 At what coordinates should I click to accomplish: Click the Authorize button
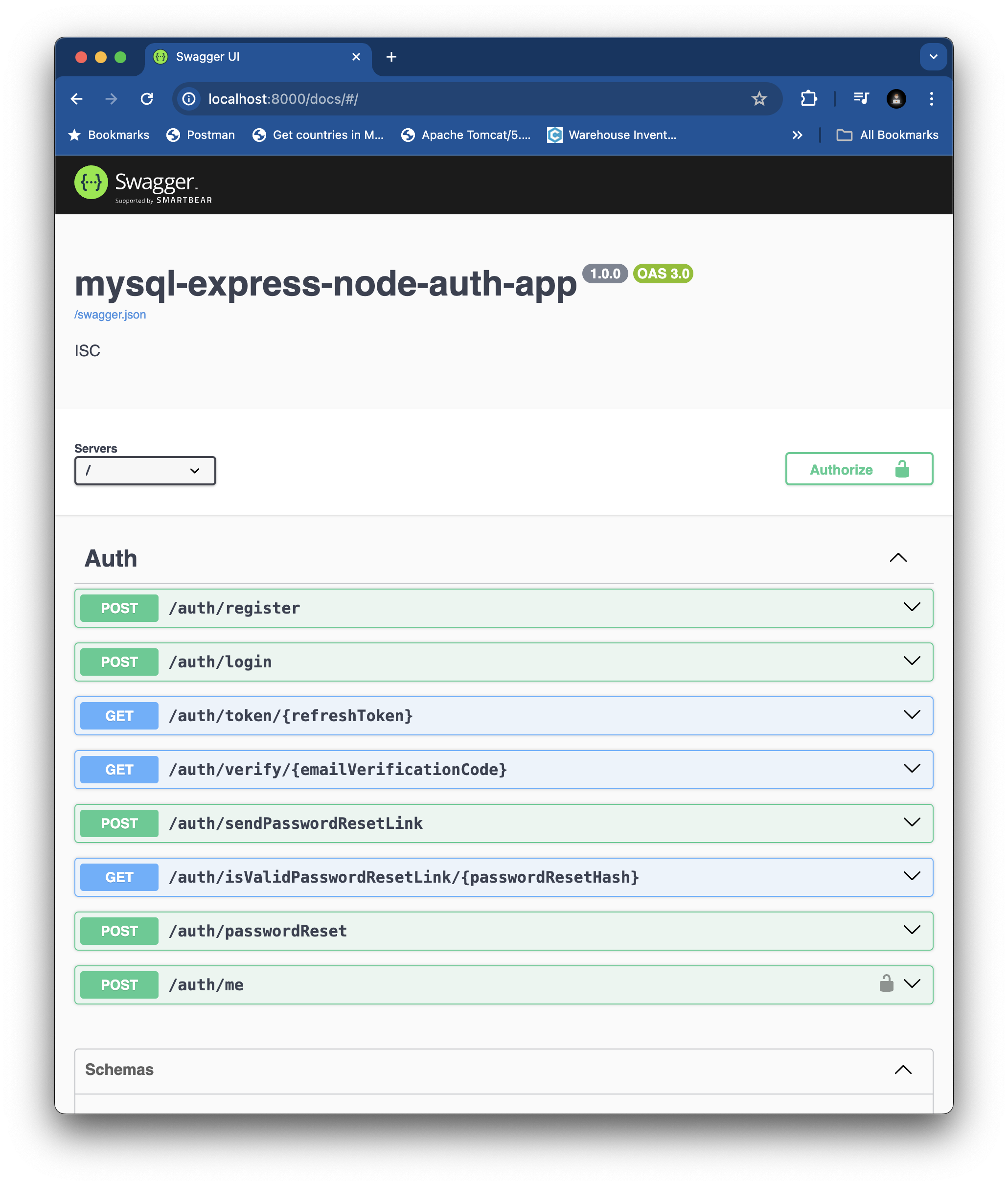click(859, 469)
